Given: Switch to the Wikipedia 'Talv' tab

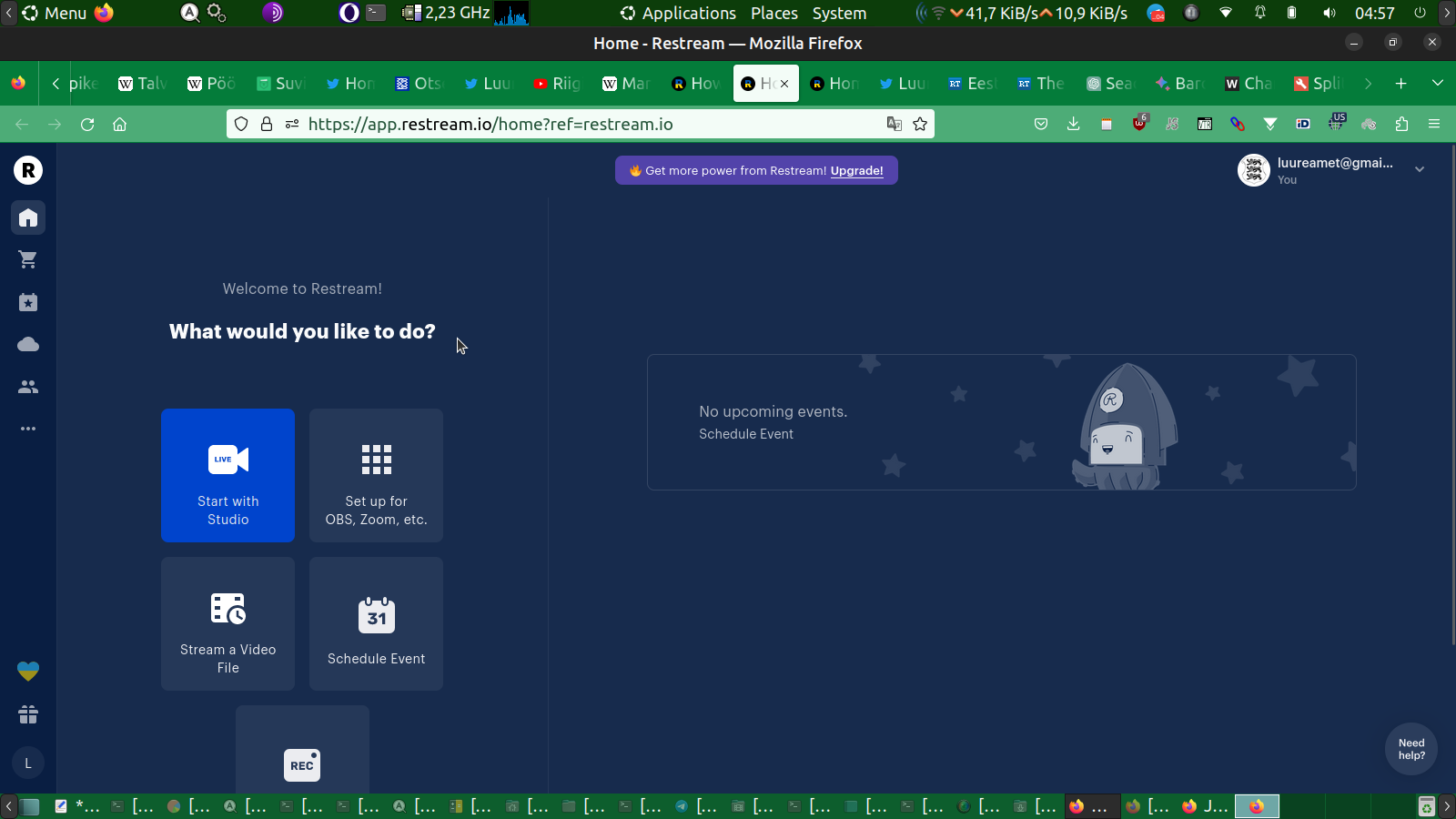Looking at the screenshot, I should tap(142, 84).
